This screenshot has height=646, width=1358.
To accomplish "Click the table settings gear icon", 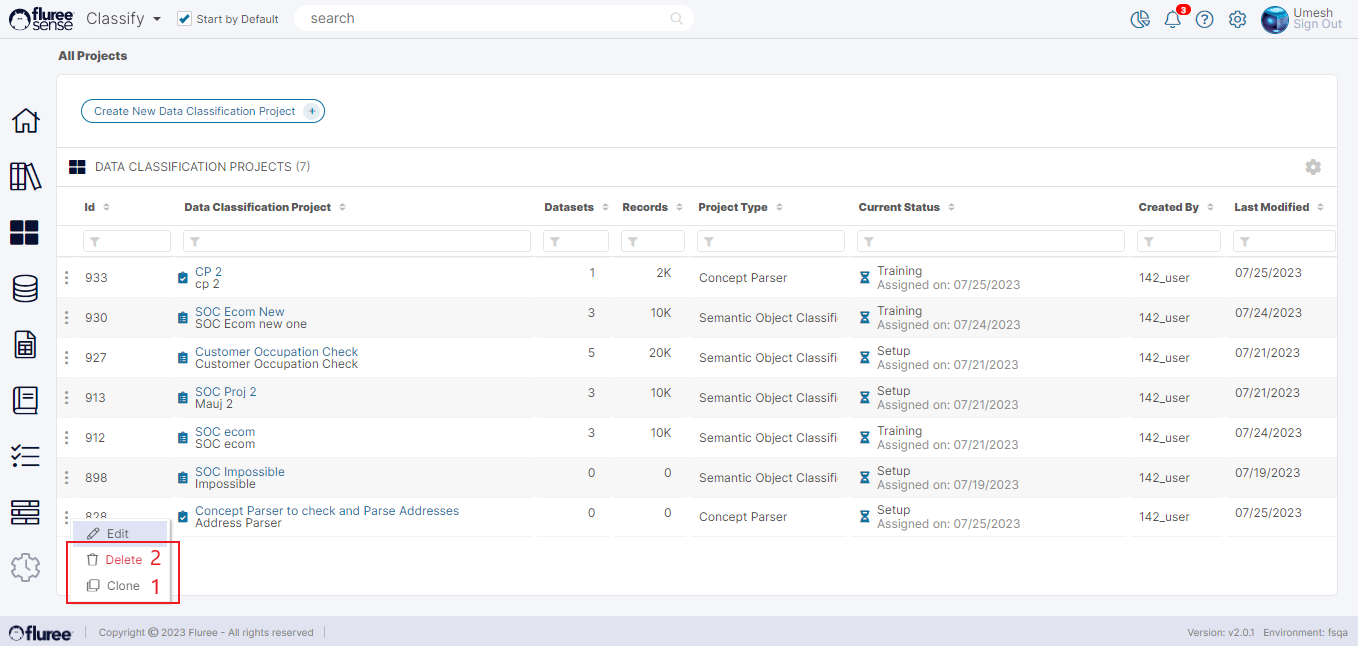I will point(1313,167).
